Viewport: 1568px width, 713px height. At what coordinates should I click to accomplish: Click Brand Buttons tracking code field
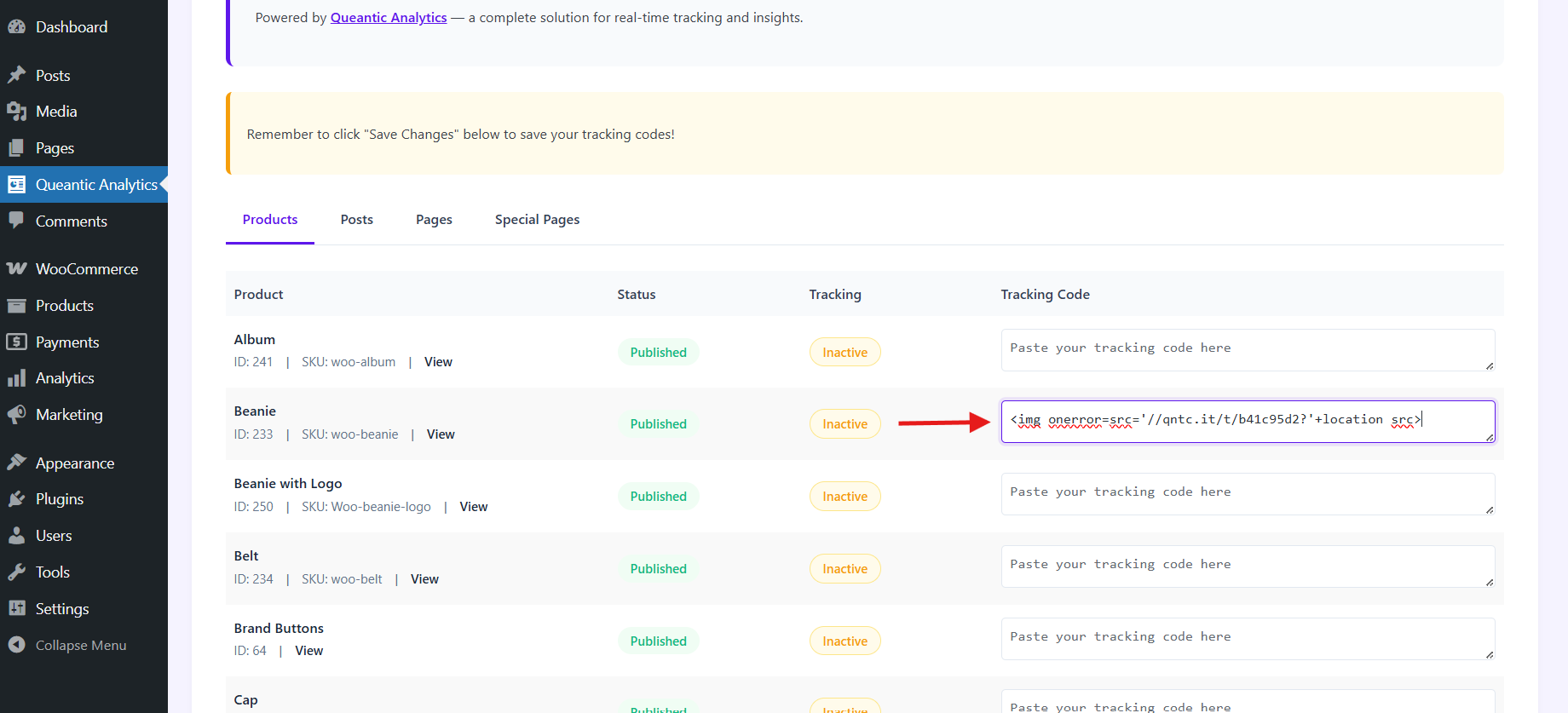pos(1248,639)
